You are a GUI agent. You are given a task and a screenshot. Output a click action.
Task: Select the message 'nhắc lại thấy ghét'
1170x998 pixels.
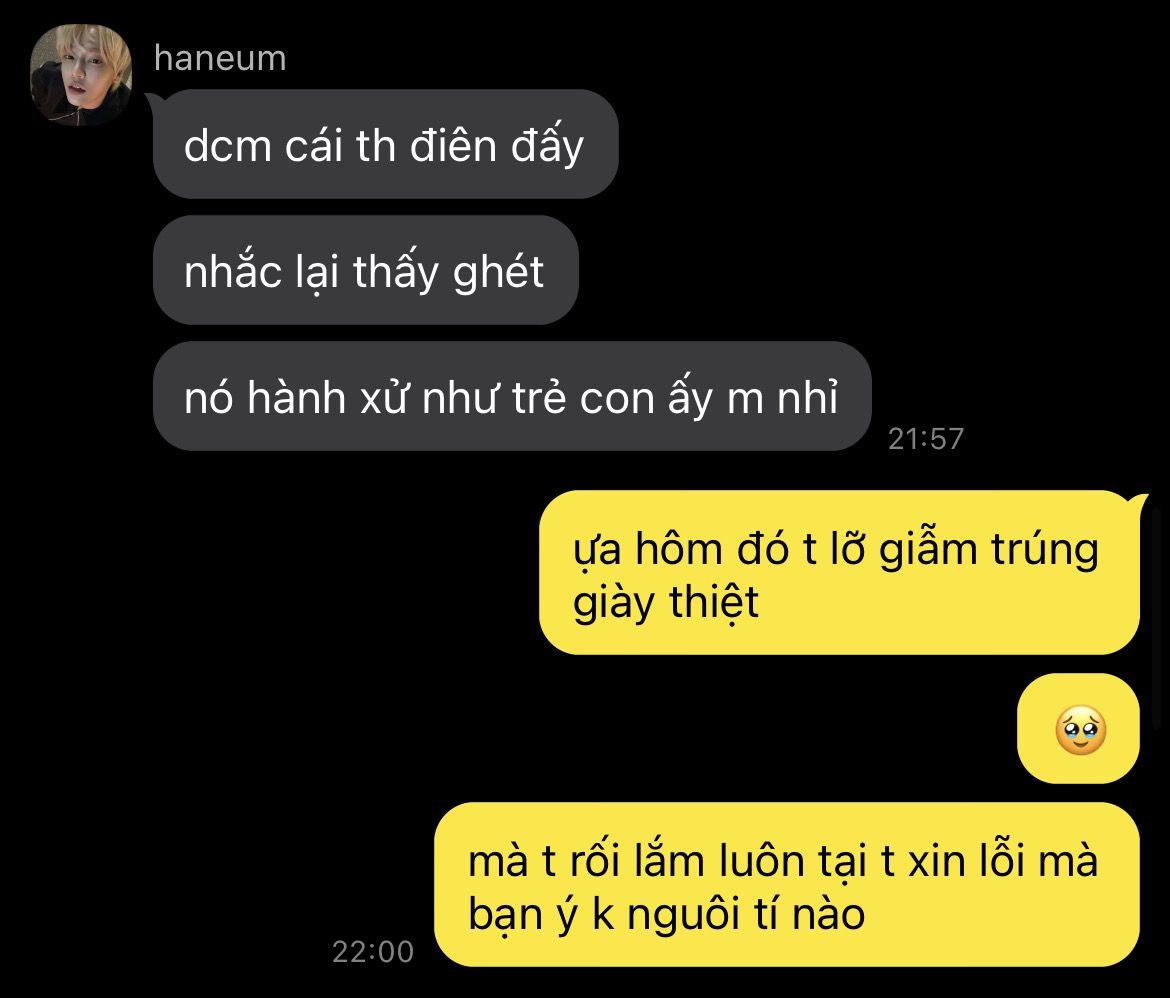(366, 270)
